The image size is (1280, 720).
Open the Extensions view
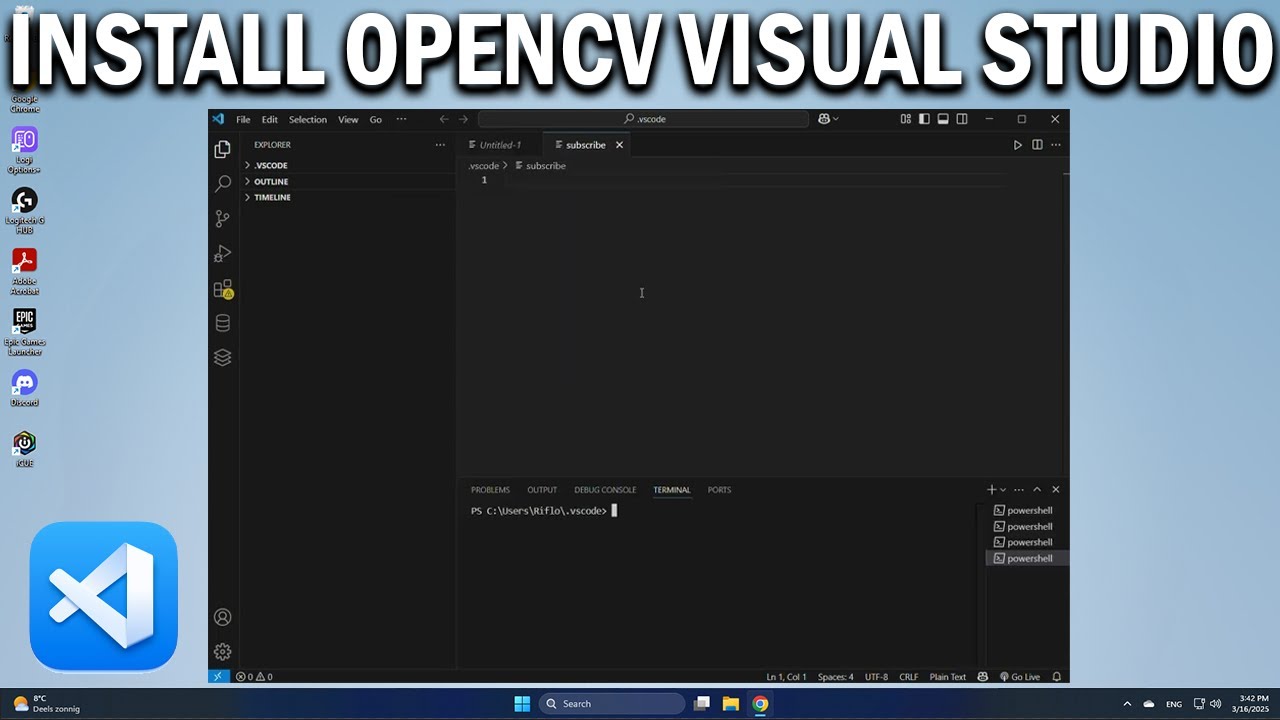(x=223, y=289)
